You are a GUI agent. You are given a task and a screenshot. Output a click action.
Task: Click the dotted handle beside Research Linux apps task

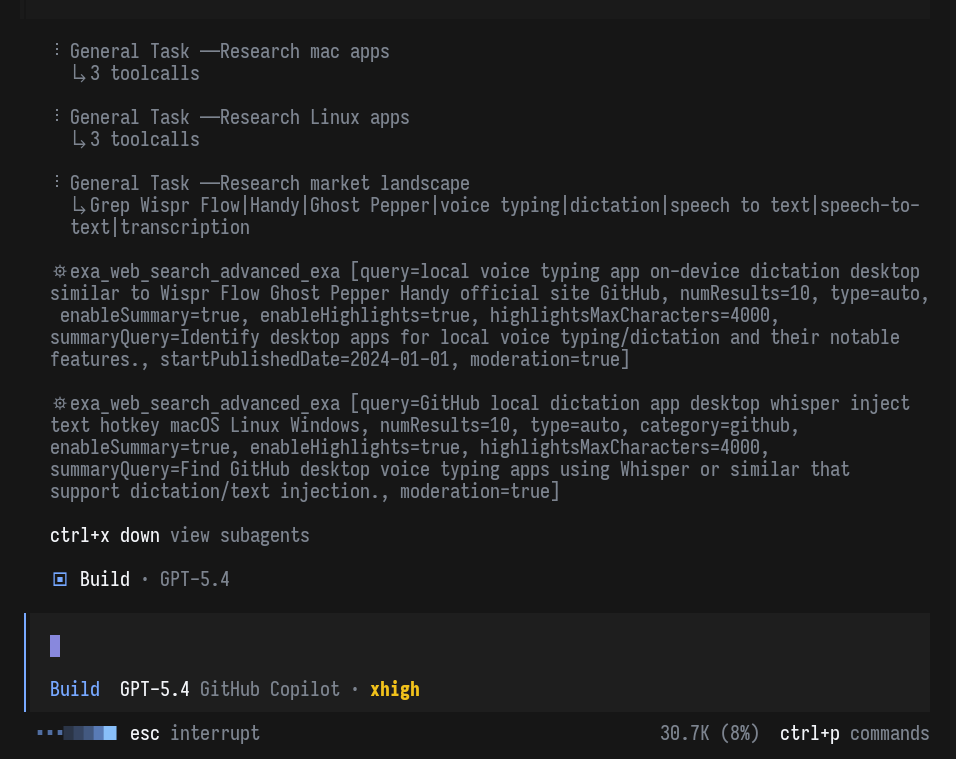point(57,116)
